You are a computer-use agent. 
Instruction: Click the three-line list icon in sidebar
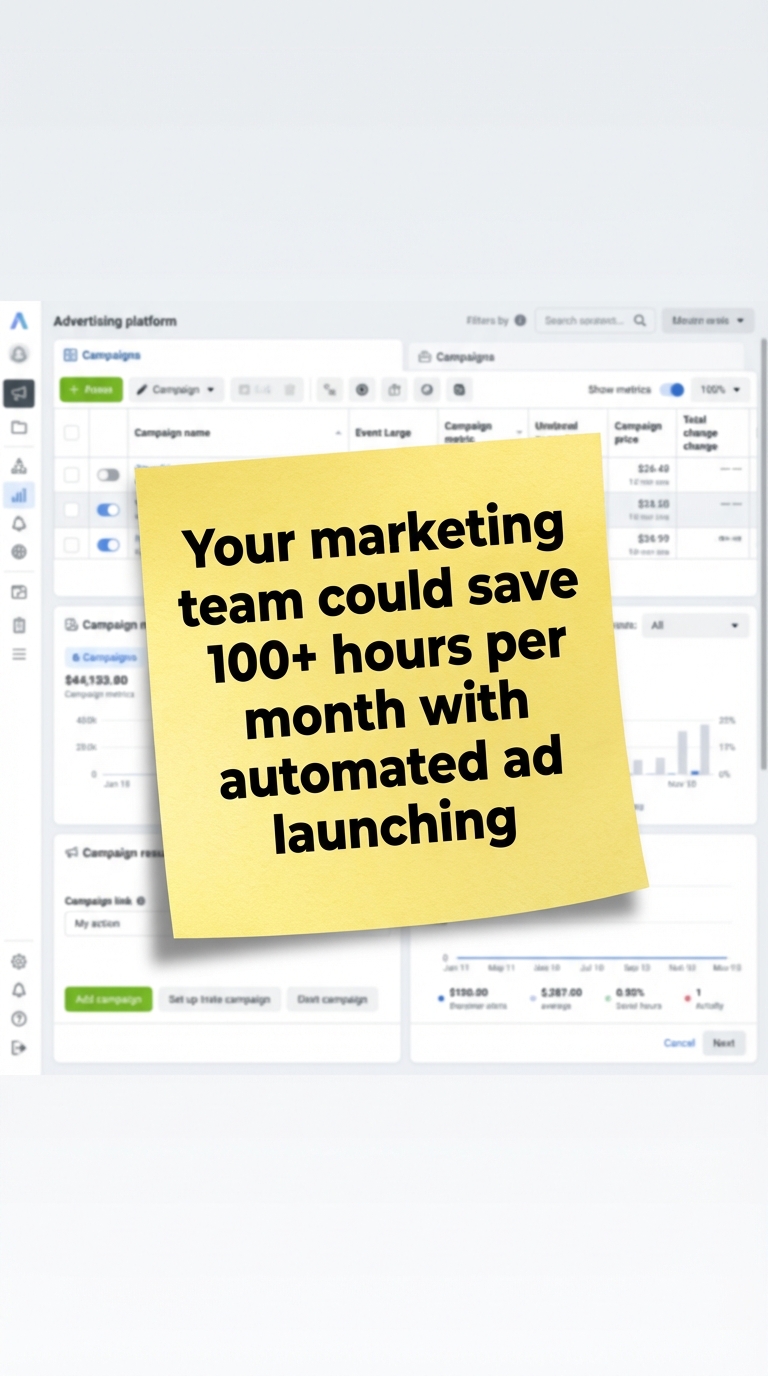(19, 654)
